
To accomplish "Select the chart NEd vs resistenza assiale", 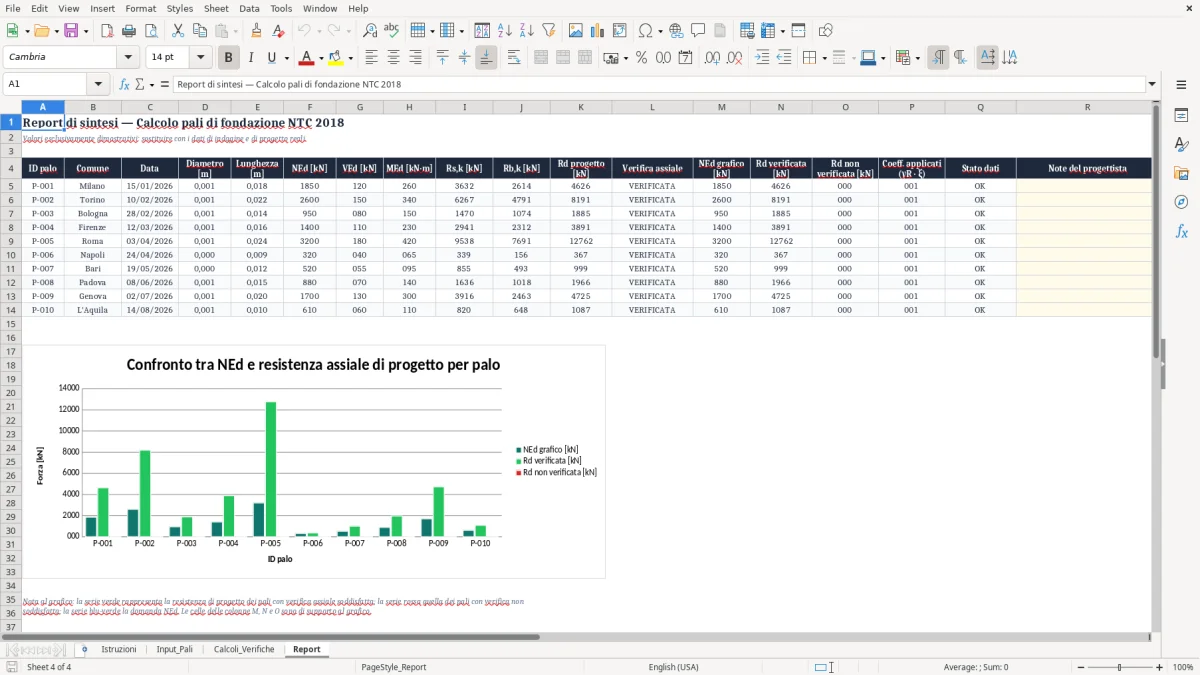I will (313, 461).
